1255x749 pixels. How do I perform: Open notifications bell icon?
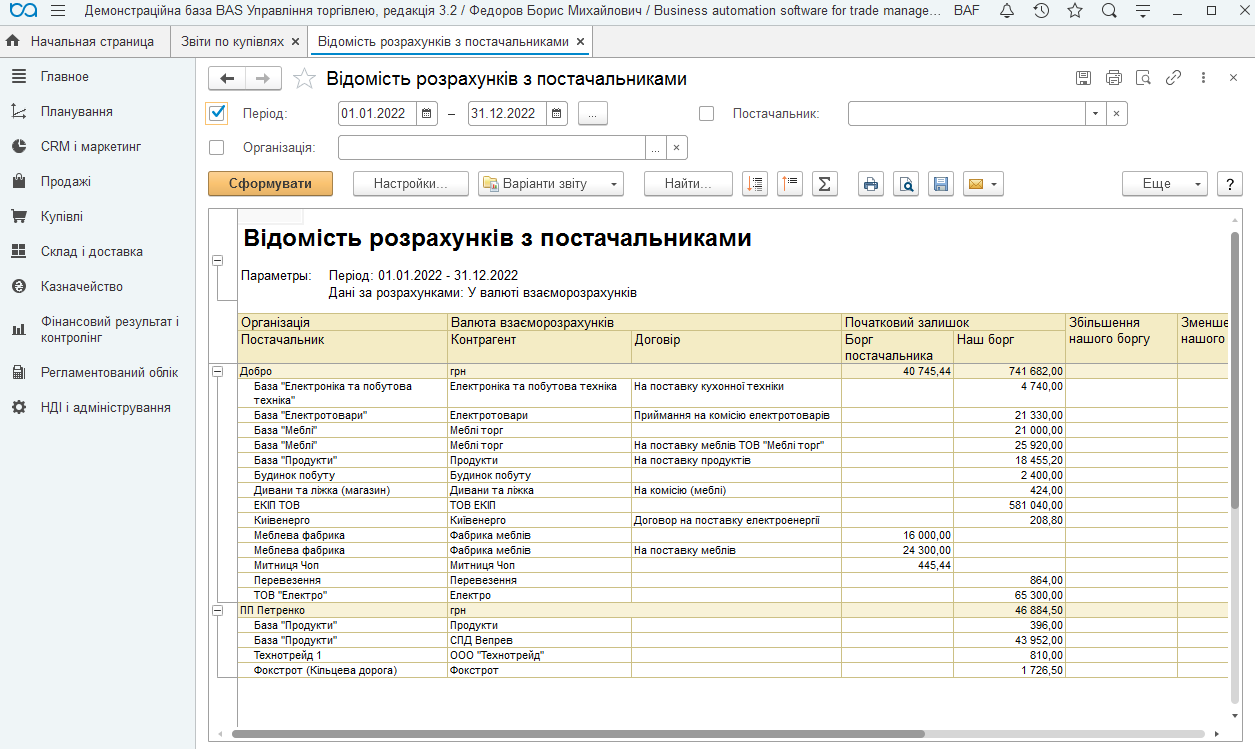(1007, 11)
